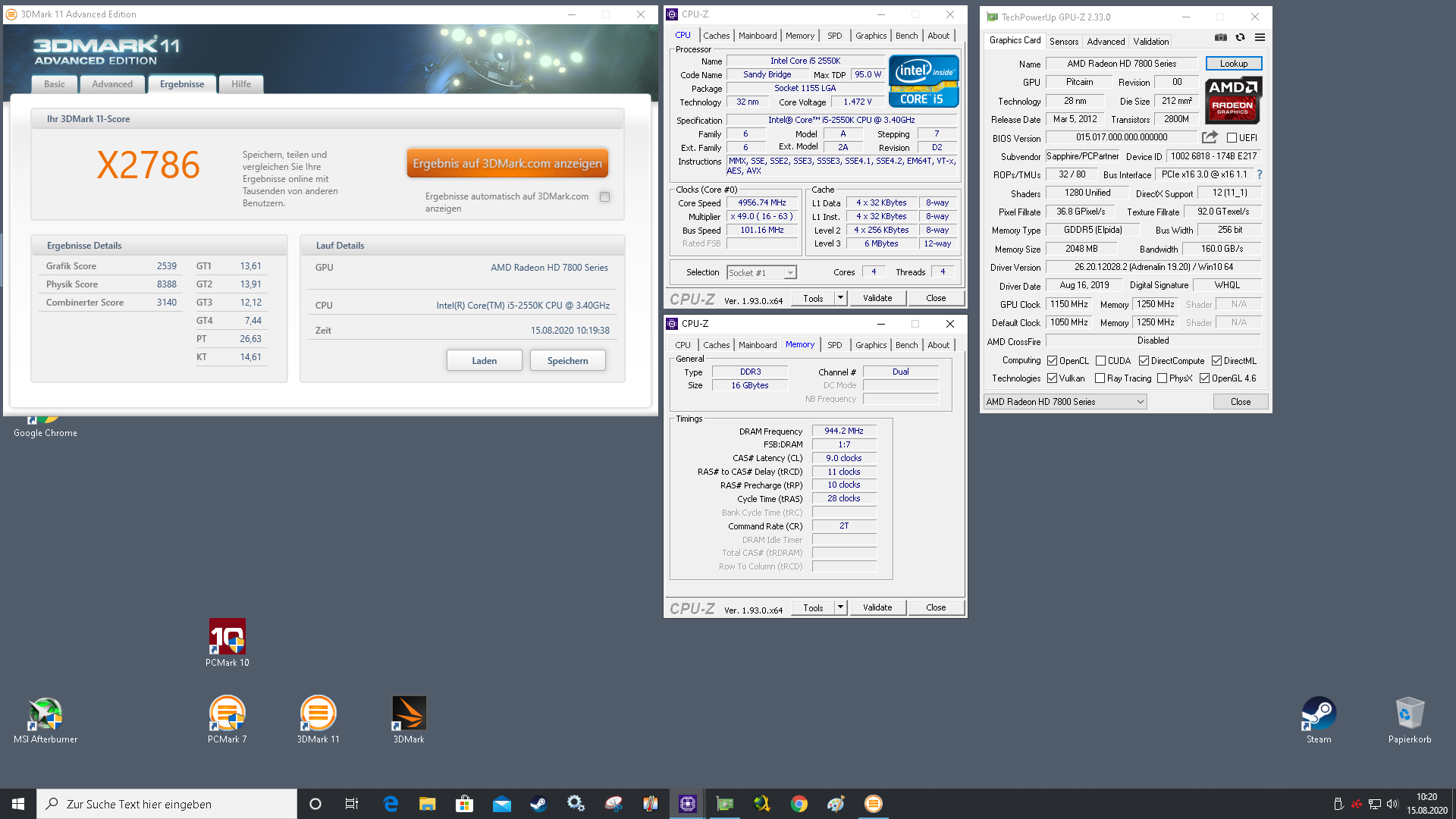Toggle the Ray Tracing checkbox
Image resolution: width=1456 pixels, height=819 pixels.
click(x=1100, y=378)
